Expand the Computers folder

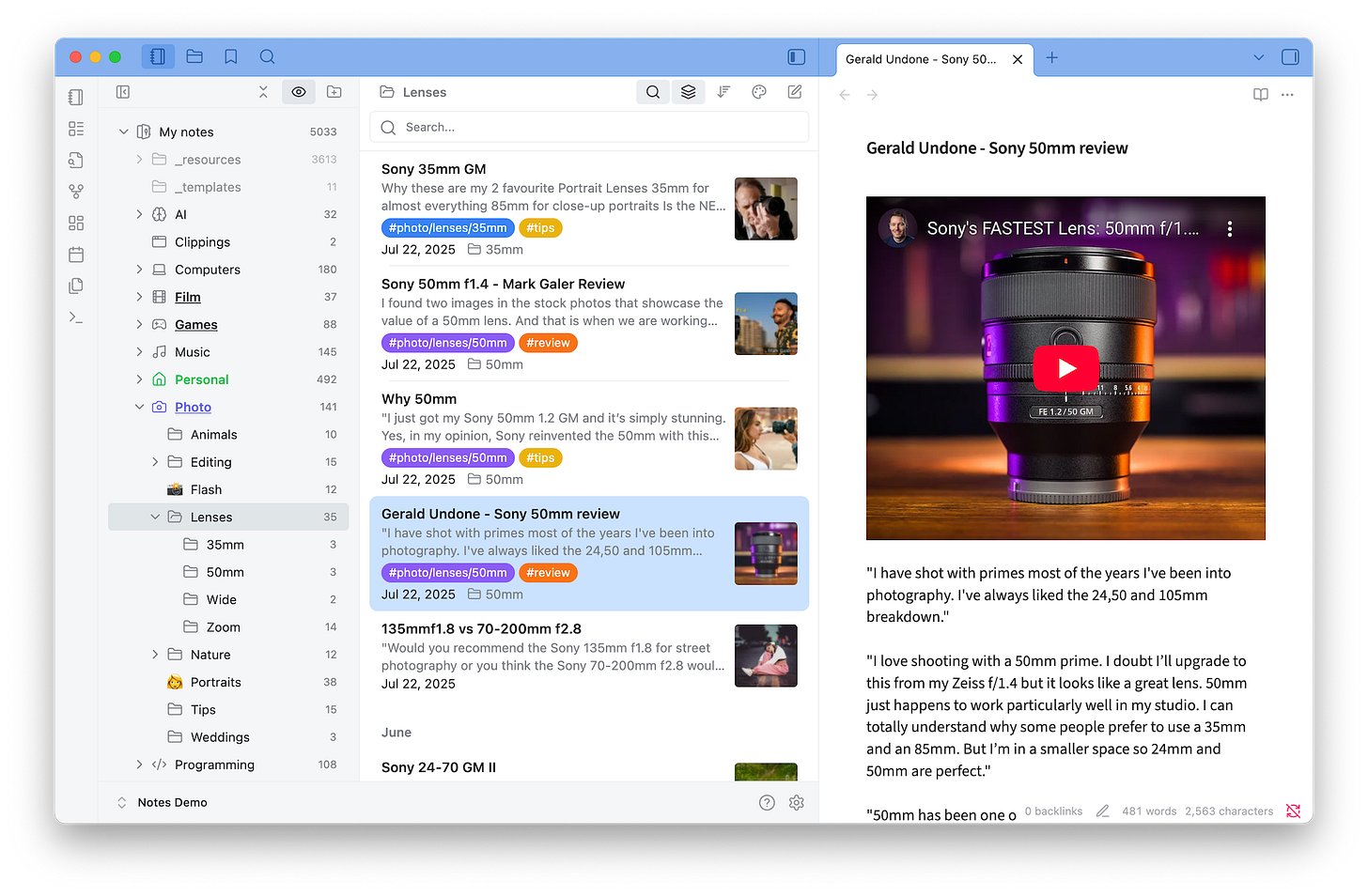coord(138,270)
